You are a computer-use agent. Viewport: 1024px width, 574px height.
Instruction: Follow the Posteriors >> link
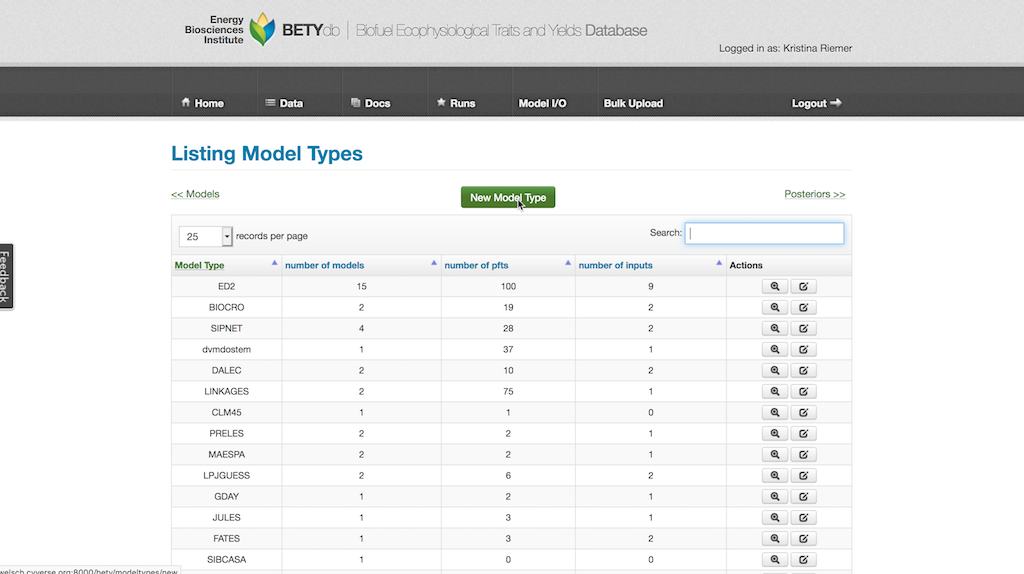tap(814, 194)
